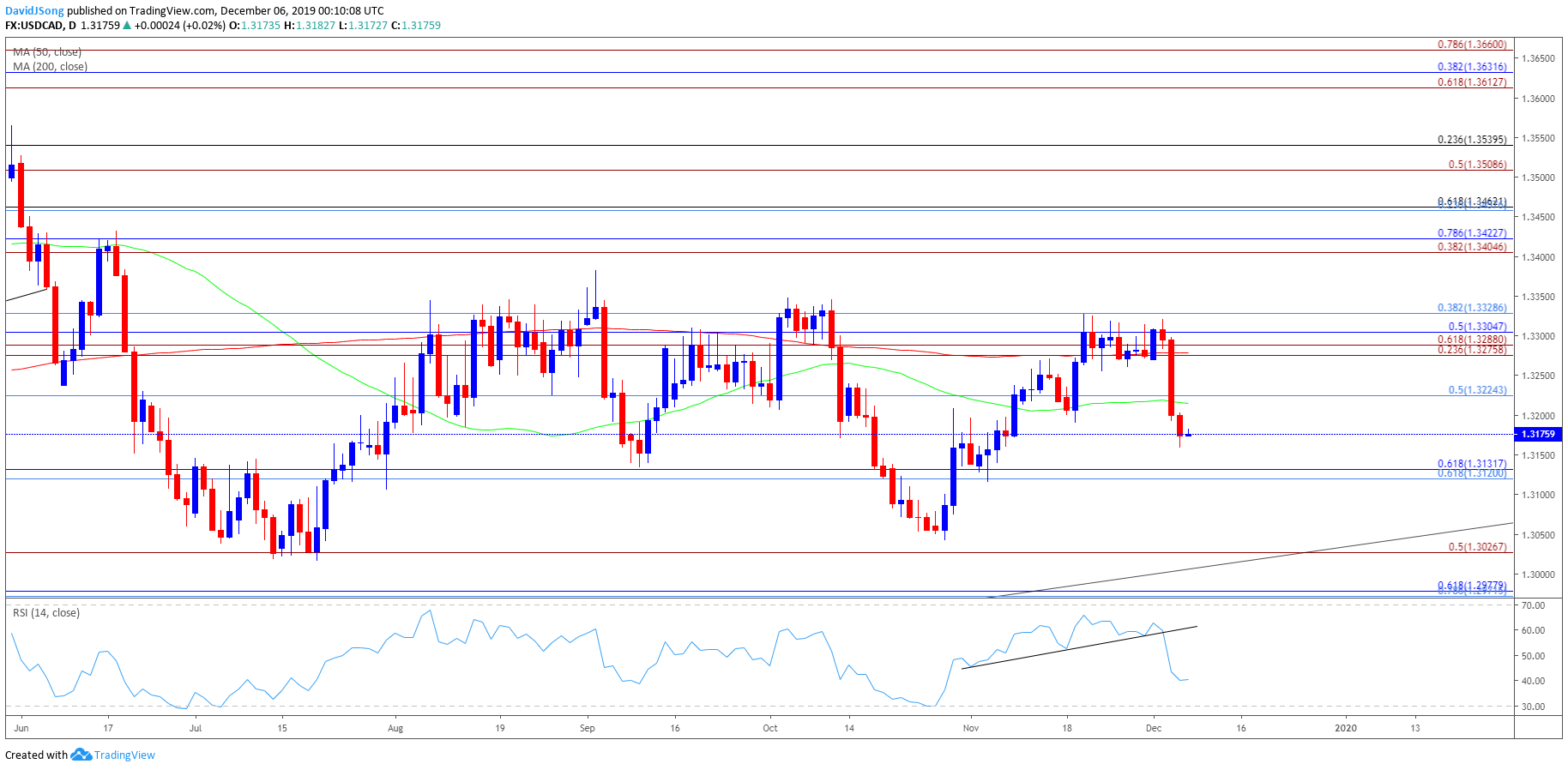Click the 0.618(1.32880) Fibonacci label
Screen dimensions: 1568x770
click(1472, 340)
